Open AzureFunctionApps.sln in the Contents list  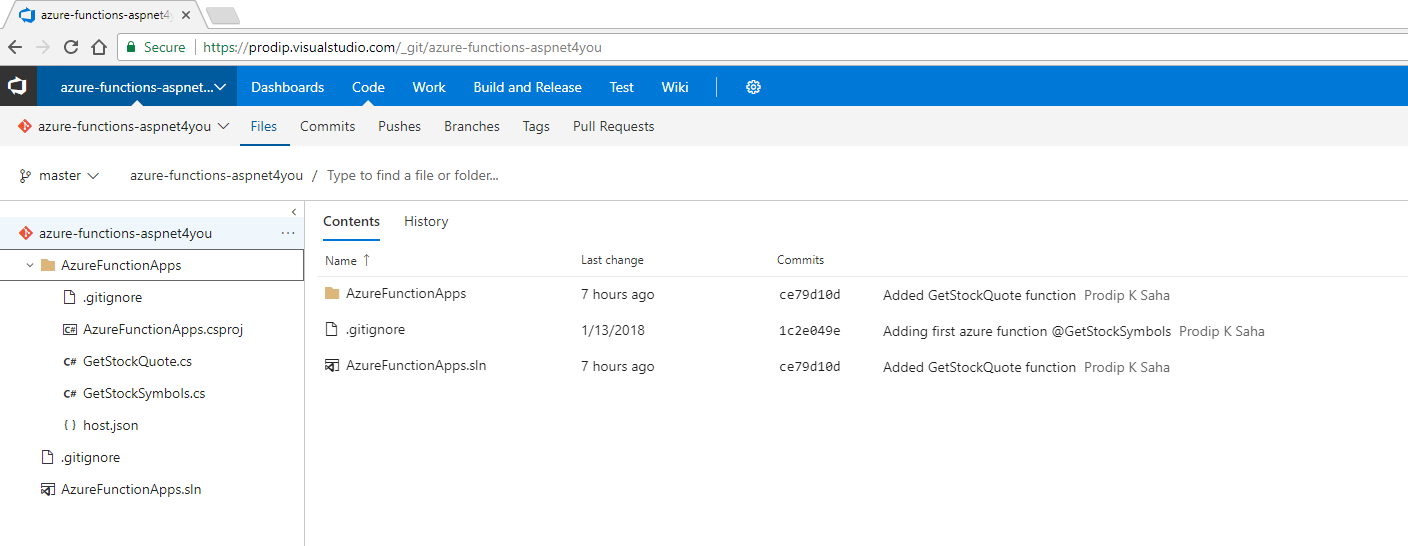click(416, 366)
